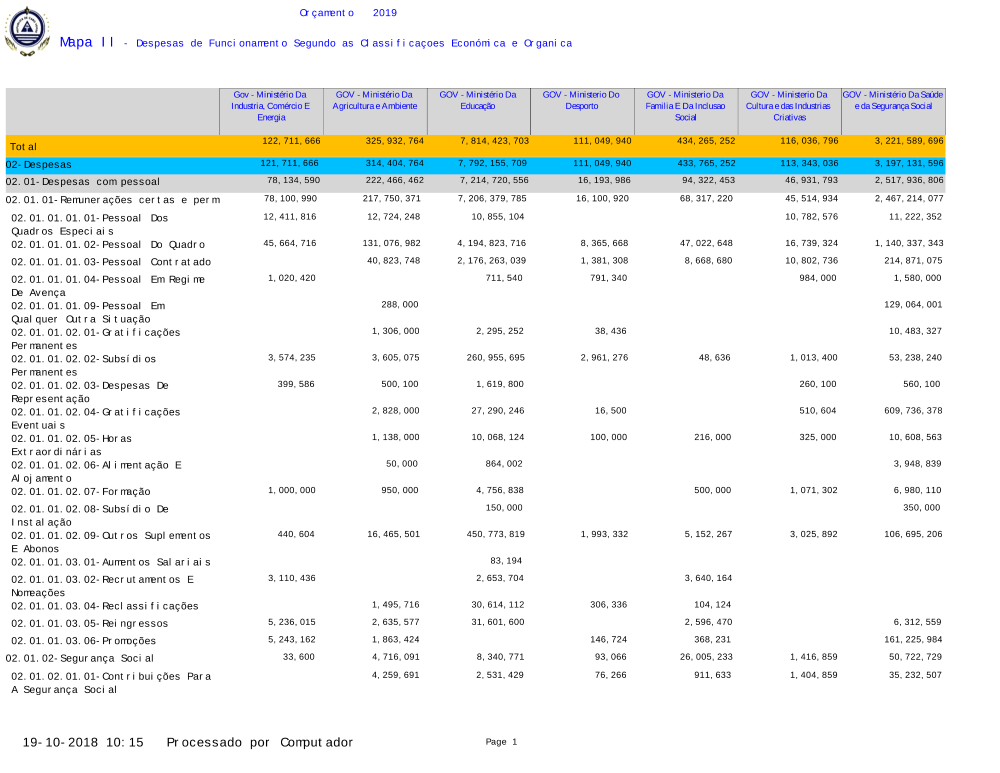
Task: Select the Ministério Do Desporto column header
Action: [x=581, y=100]
